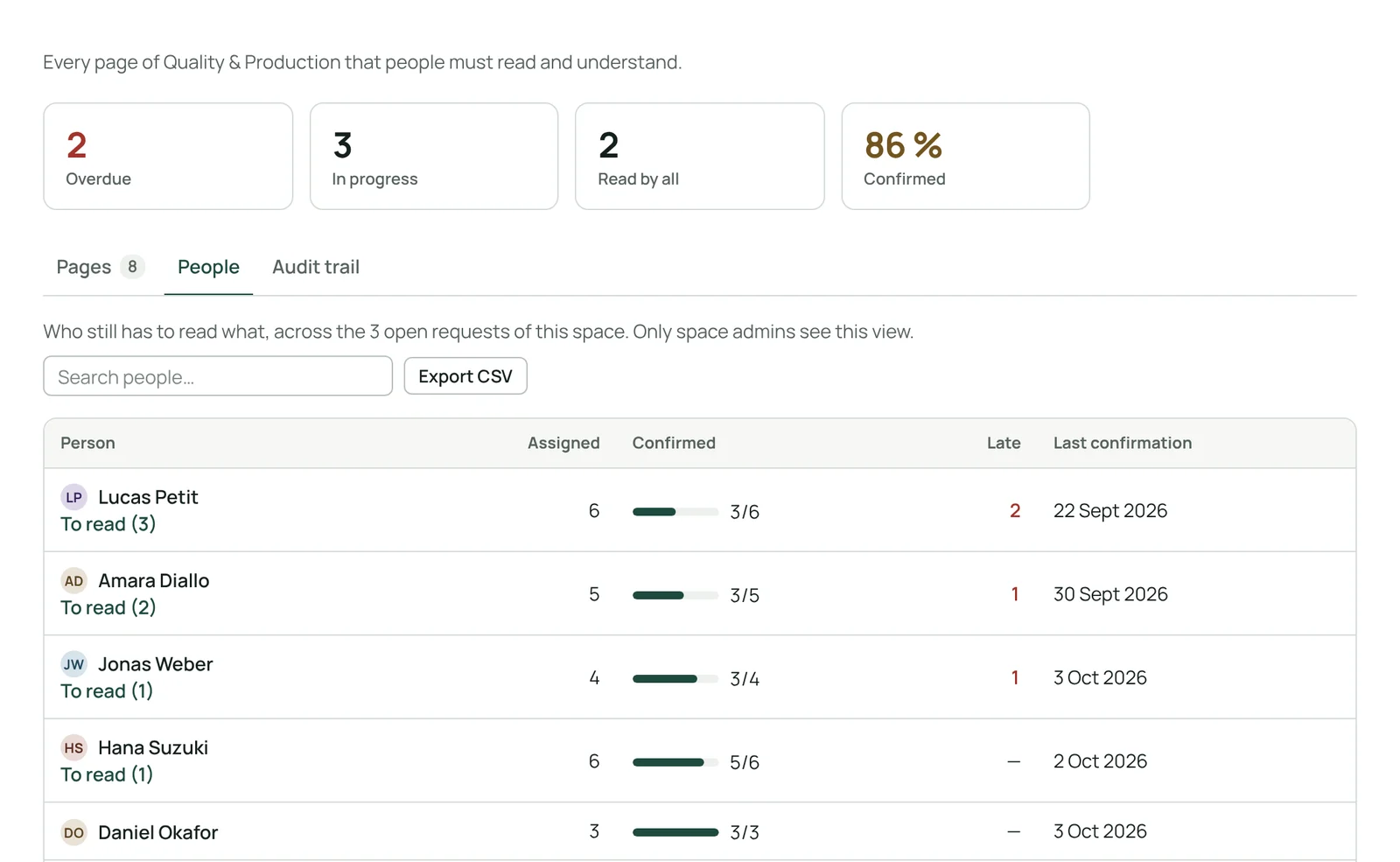Image resolution: width=1400 pixels, height=862 pixels.
Task: Sort by the Confirmed column header
Action: click(x=674, y=443)
